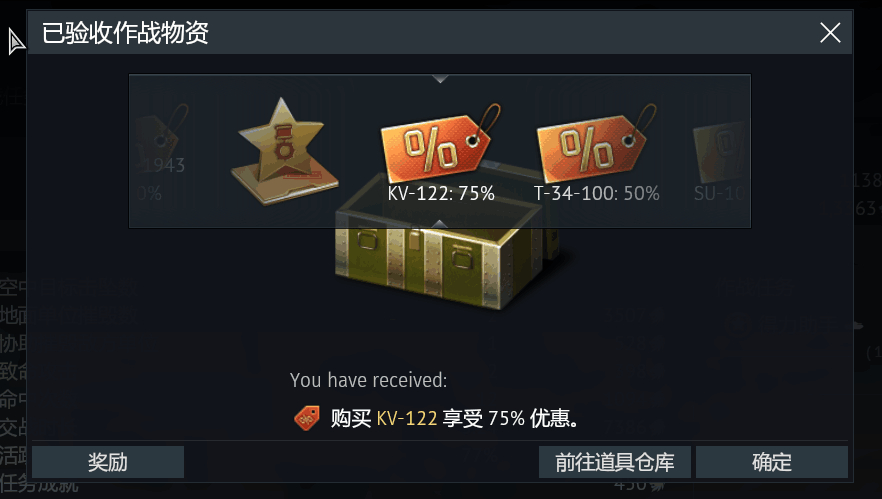Click the 已验收作战物资 title bar text
Screen dimensions: 882x499
click(125, 33)
